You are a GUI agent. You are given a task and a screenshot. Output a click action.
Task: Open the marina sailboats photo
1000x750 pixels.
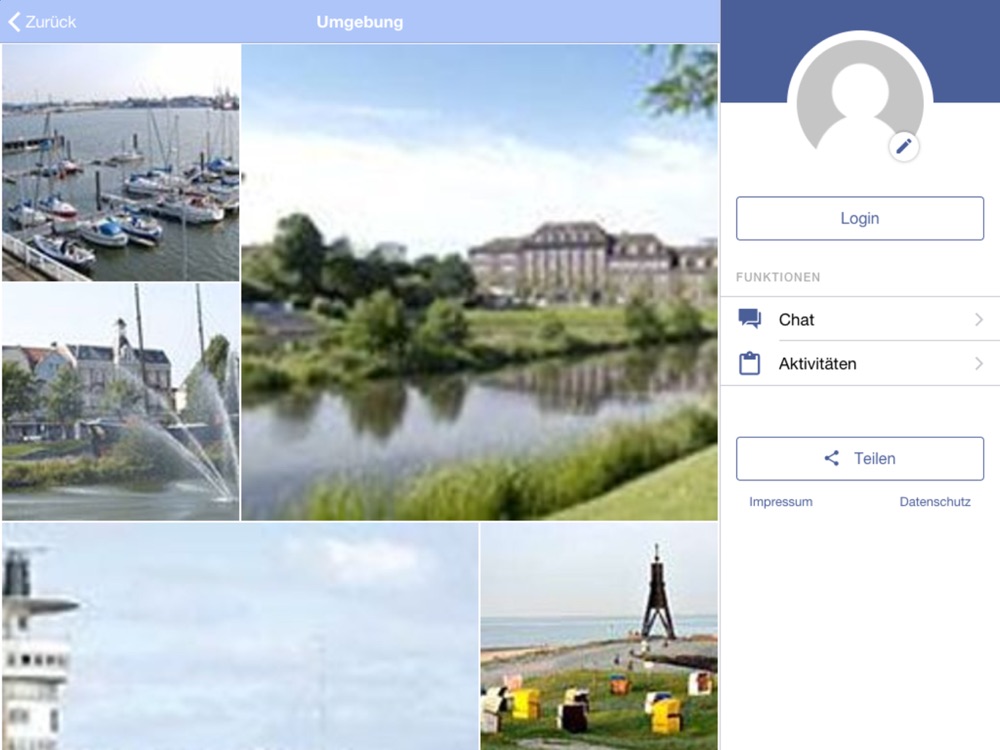point(121,163)
